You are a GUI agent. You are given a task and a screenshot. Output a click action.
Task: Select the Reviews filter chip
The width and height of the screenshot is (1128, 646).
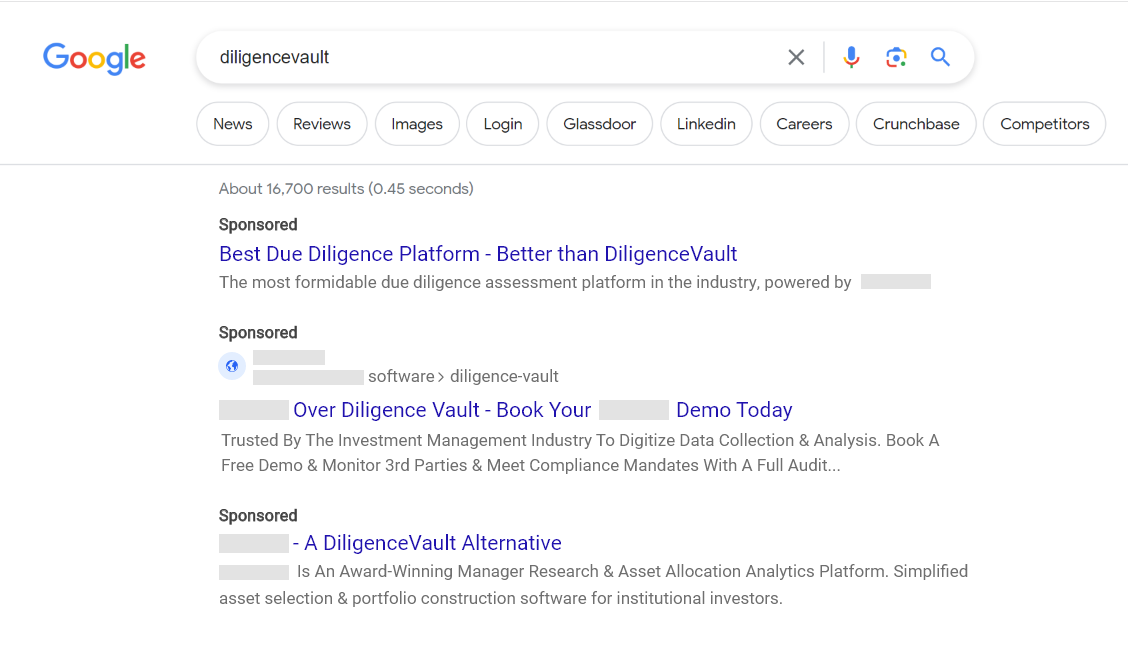(x=321, y=123)
